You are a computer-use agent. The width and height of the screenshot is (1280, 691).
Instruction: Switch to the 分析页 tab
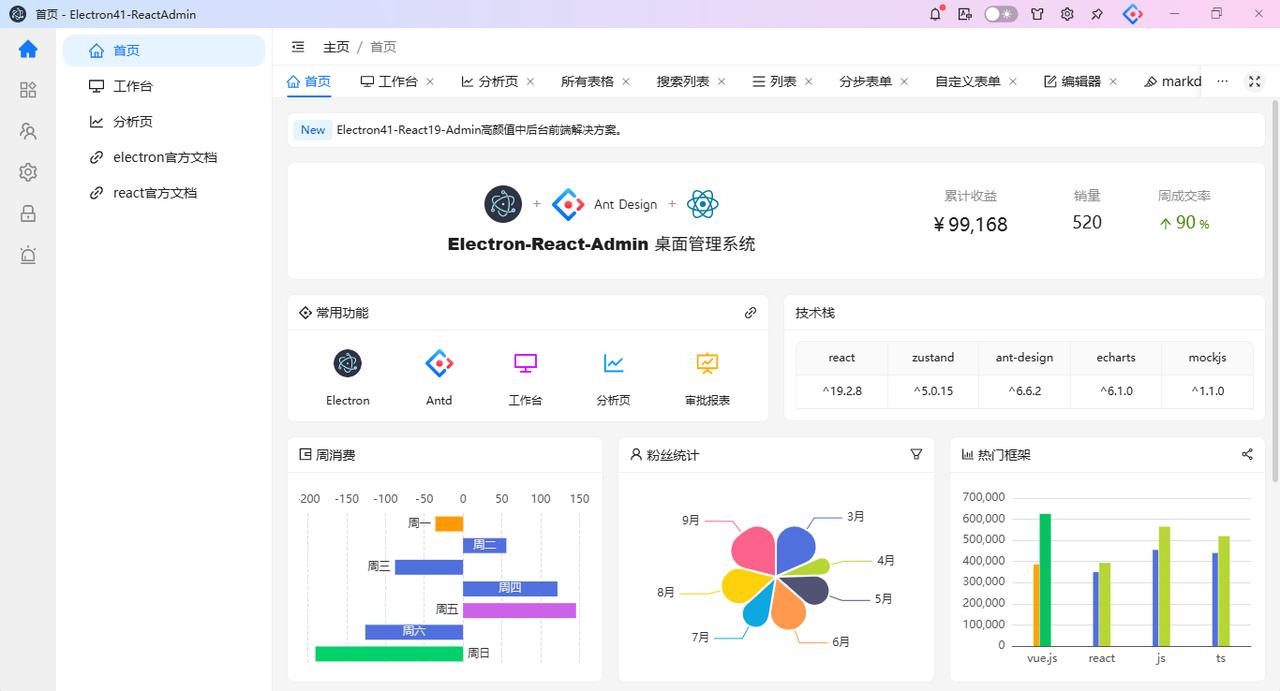[x=490, y=82]
